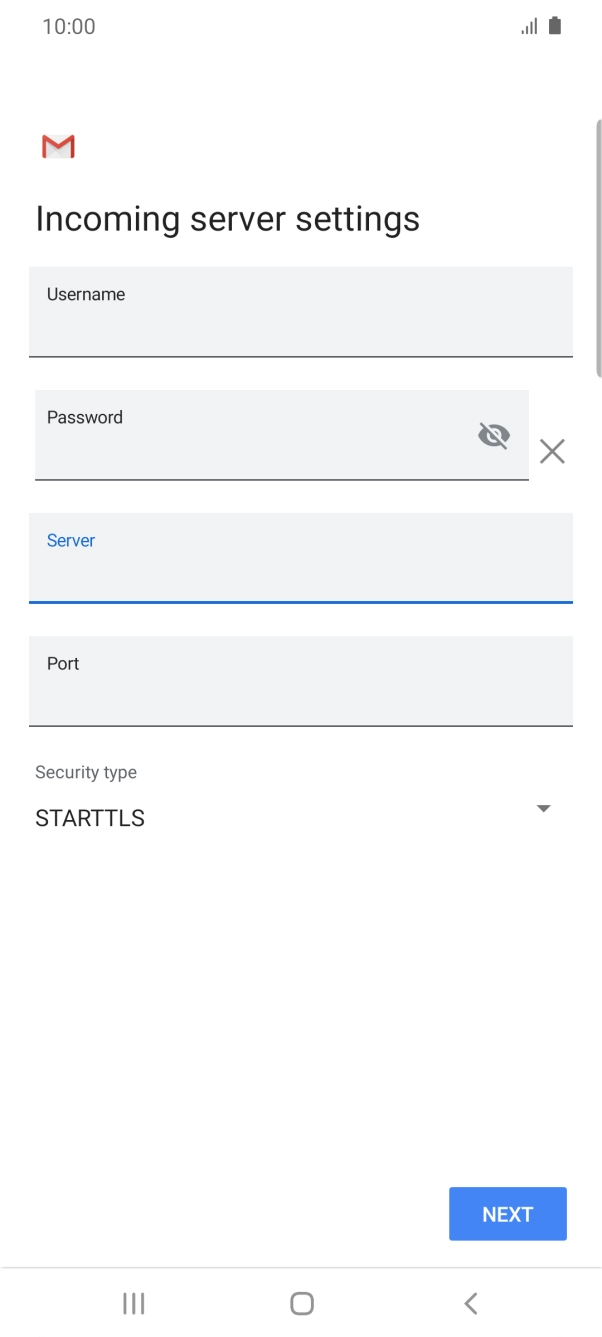Click the signal strength indicator
602x1337 pixels.
point(528,26)
